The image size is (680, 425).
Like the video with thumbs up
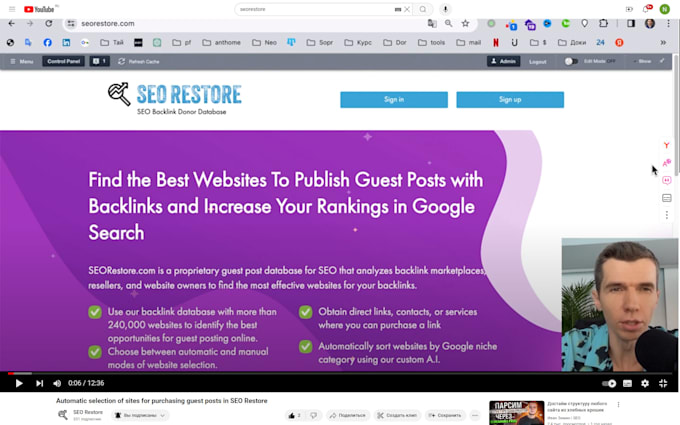294,415
